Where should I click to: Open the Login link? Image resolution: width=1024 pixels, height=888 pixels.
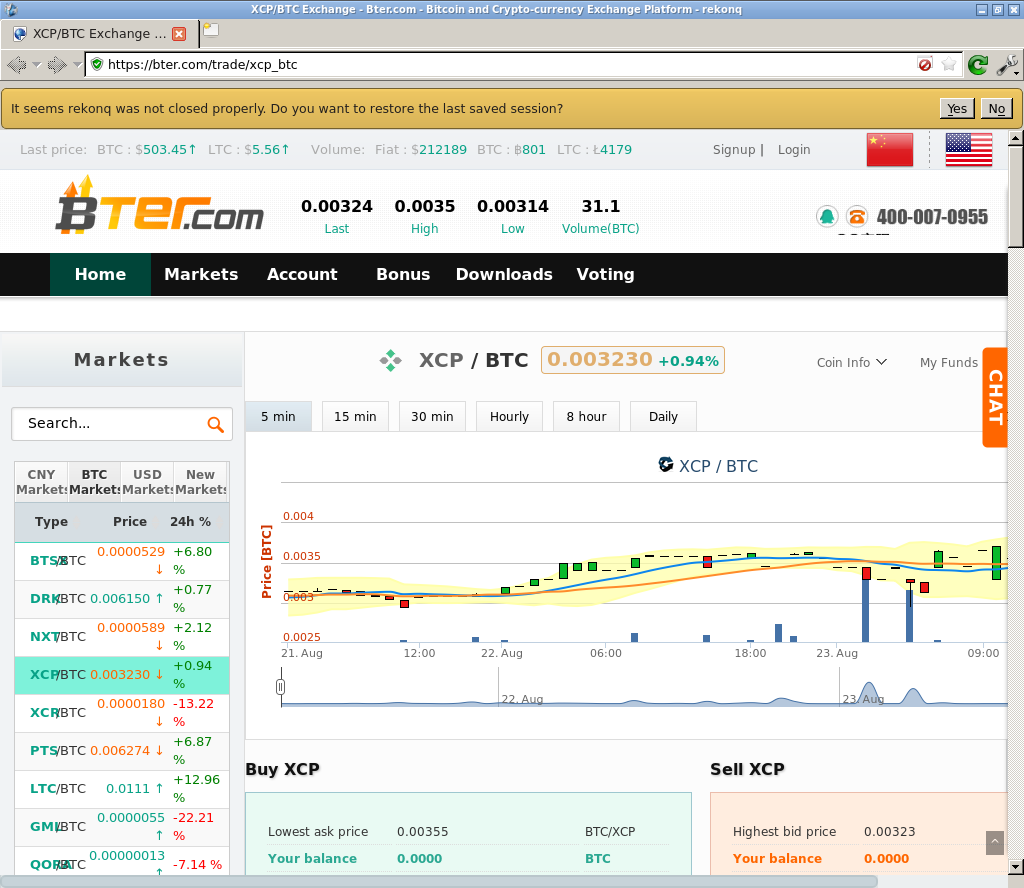(x=794, y=150)
